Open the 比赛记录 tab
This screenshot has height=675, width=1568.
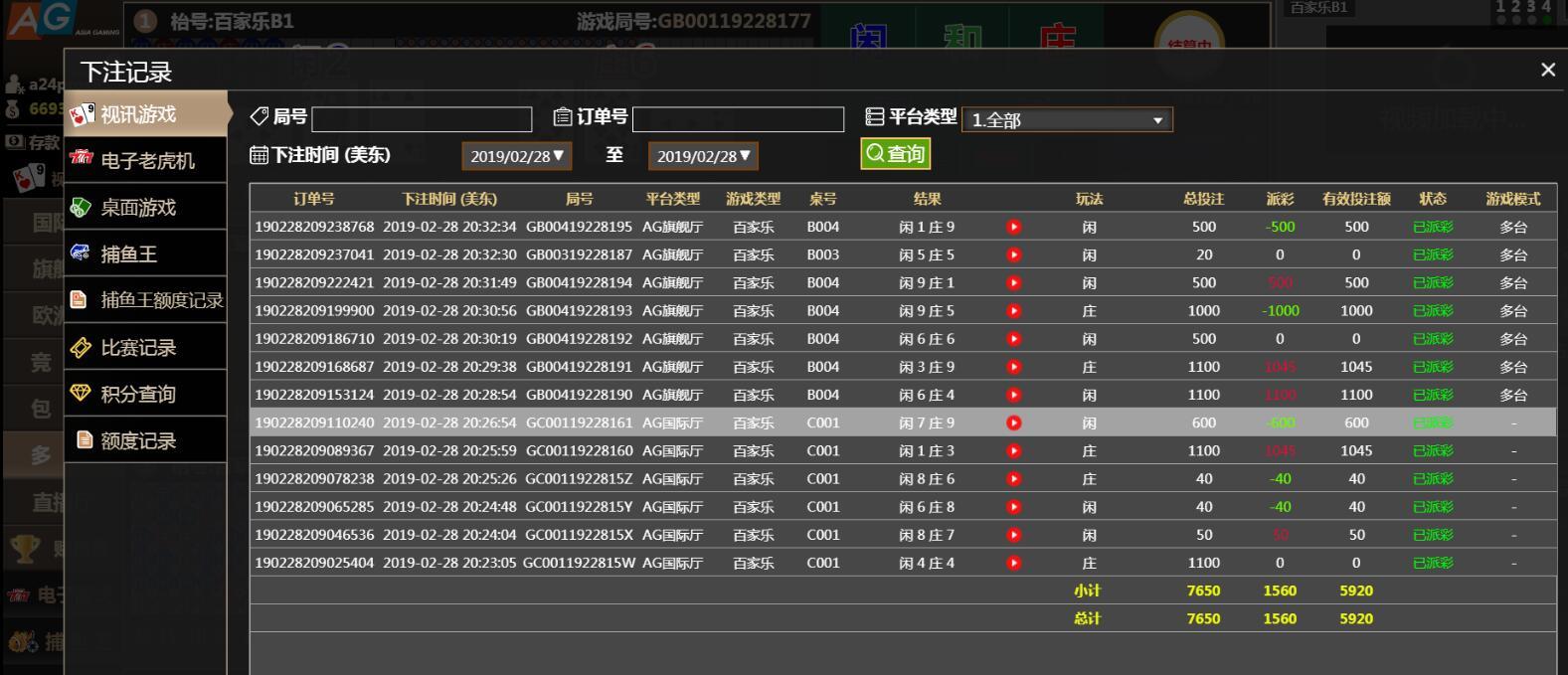pos(146,347)
